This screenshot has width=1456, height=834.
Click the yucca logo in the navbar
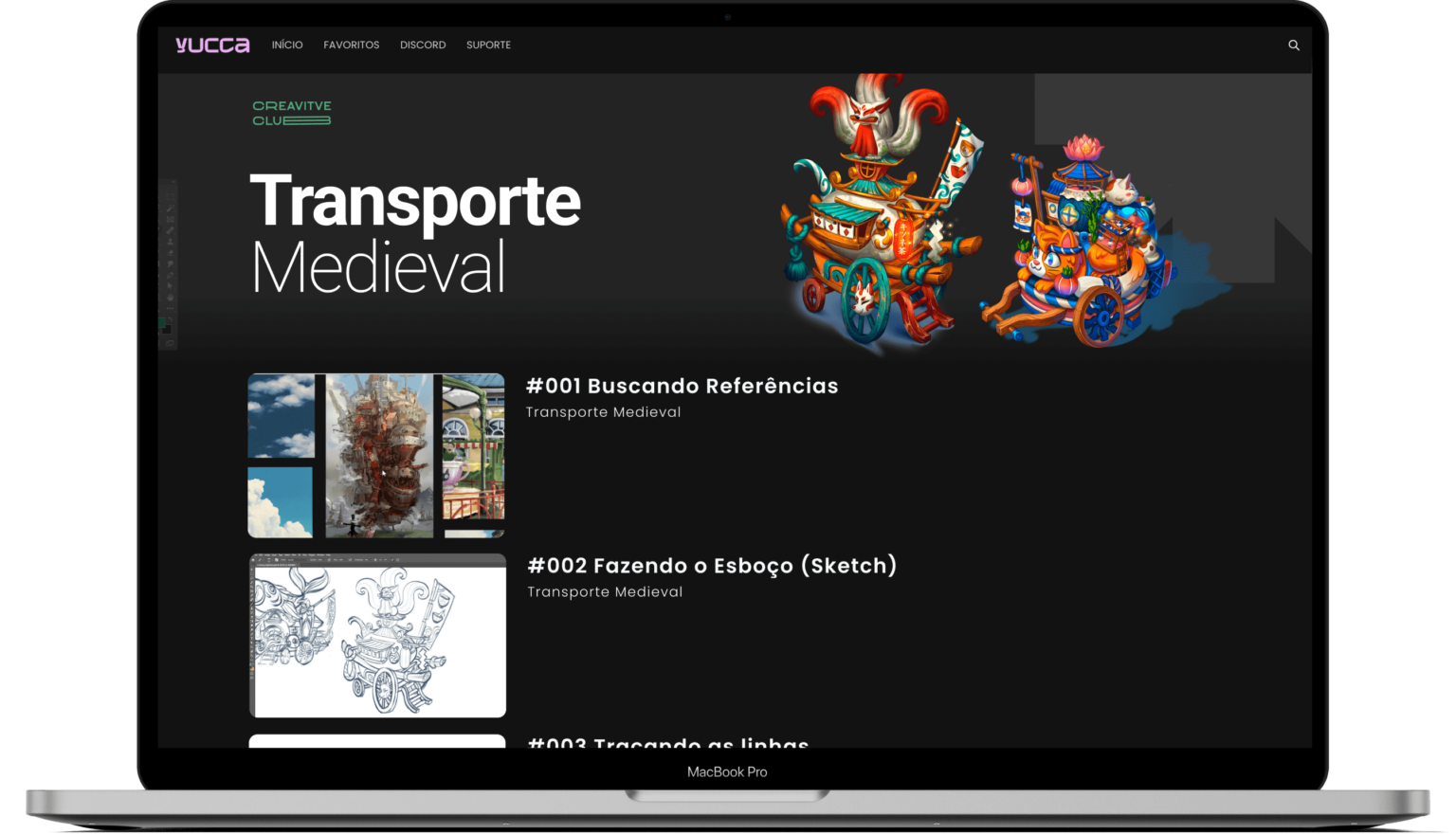(211, 45)
